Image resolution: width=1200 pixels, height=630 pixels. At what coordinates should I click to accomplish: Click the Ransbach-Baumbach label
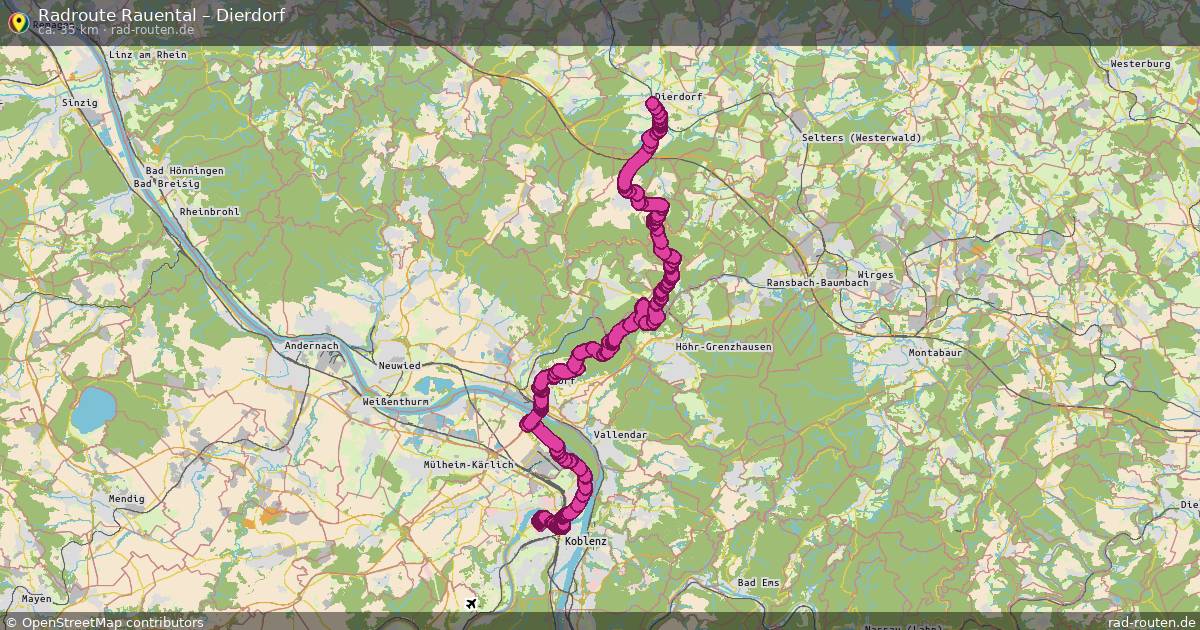click(x=817, y=283)
